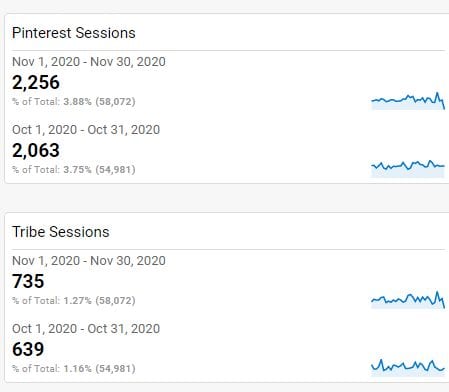The width and height of the screenshot is (449, 392).
Task: Select the 2,256 Pinterest sessions value
Action: coord(36,82)
